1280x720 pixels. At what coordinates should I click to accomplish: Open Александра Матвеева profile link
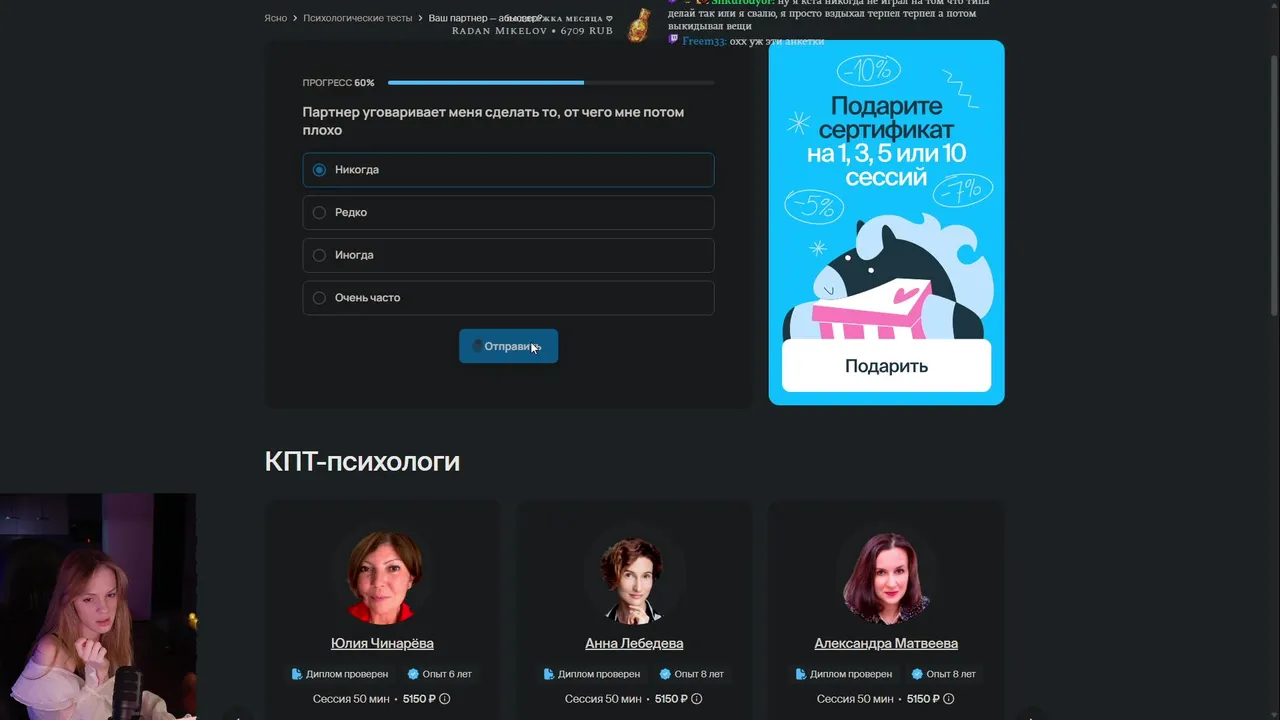[x=886, y=643]
